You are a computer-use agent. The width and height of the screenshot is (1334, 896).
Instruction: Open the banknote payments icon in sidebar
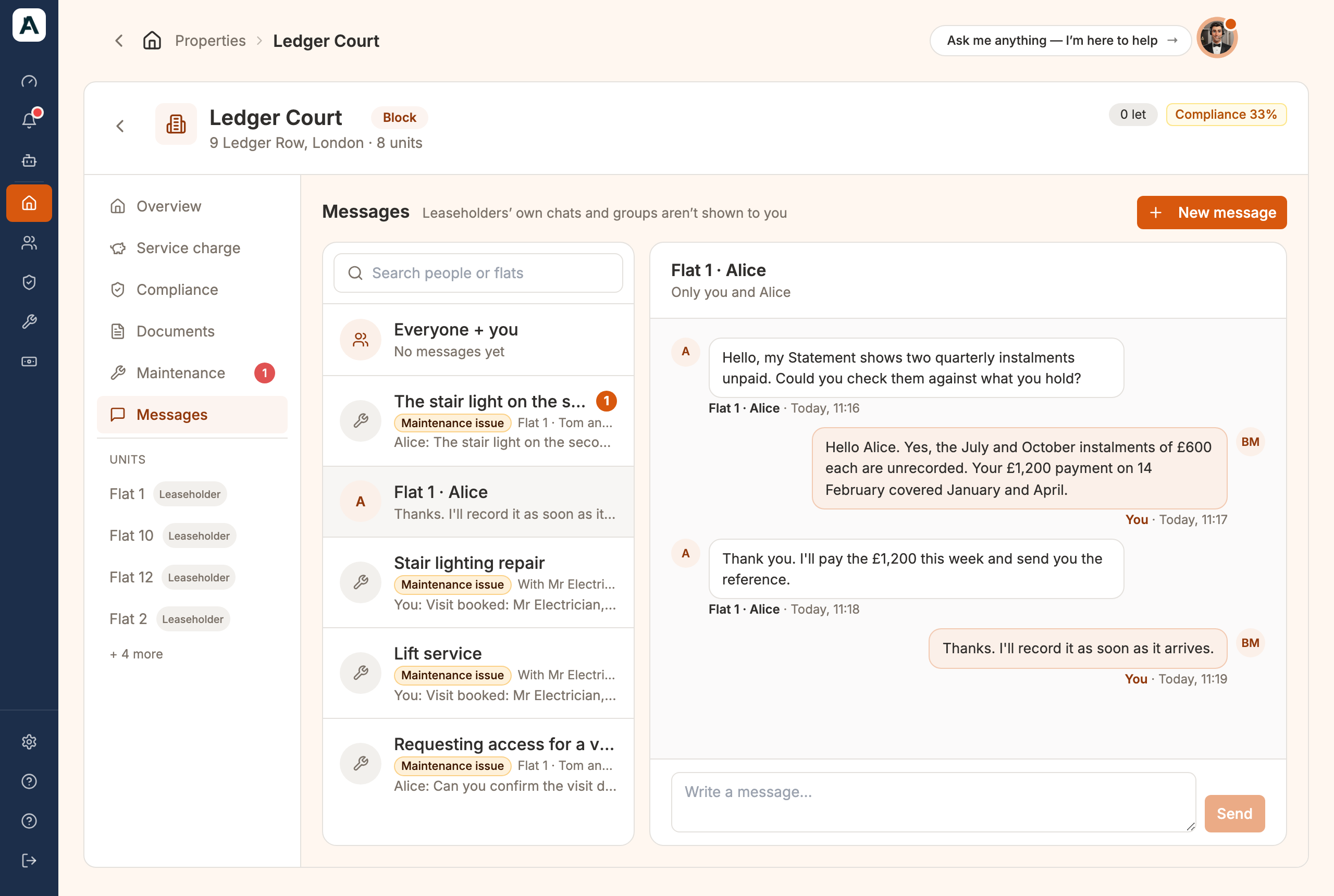(x=29, y=361)
